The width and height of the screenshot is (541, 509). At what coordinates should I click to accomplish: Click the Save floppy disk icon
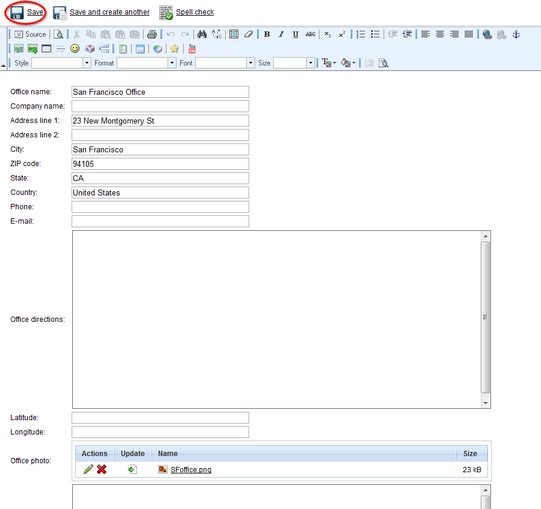(x=17, y=12)
